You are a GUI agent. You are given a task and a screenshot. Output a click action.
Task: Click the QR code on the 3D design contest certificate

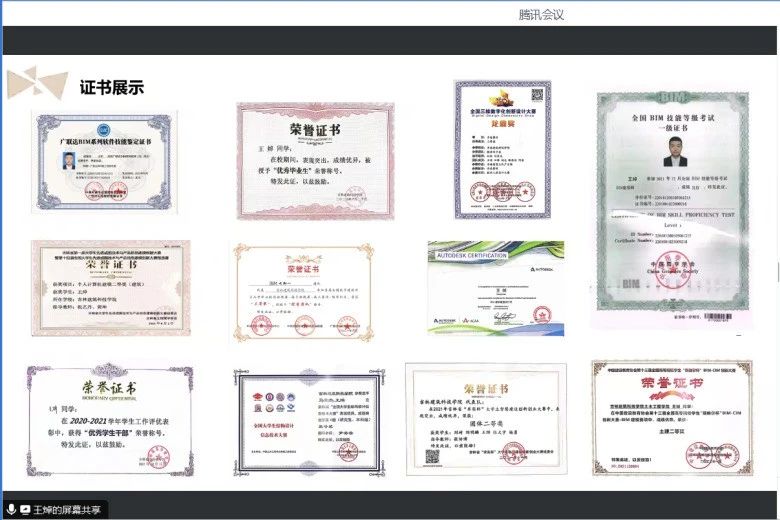535,95
